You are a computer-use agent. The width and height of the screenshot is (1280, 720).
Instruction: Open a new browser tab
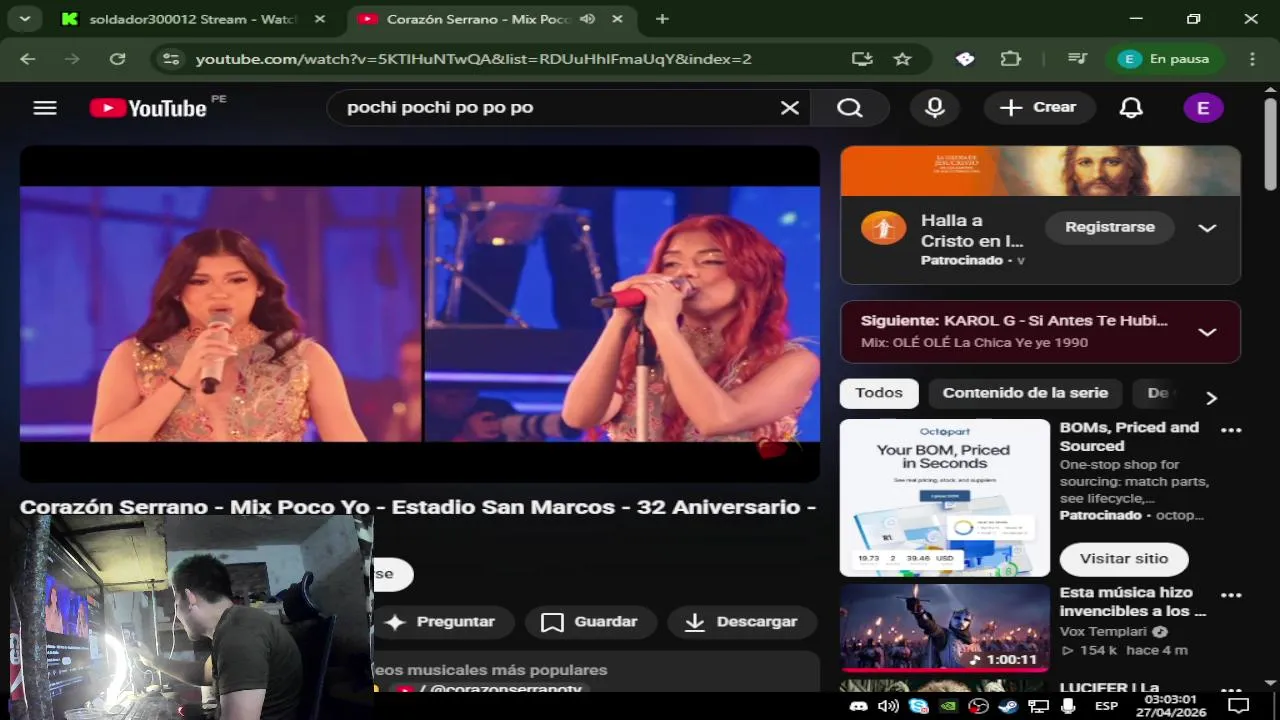tap(662, 19)
